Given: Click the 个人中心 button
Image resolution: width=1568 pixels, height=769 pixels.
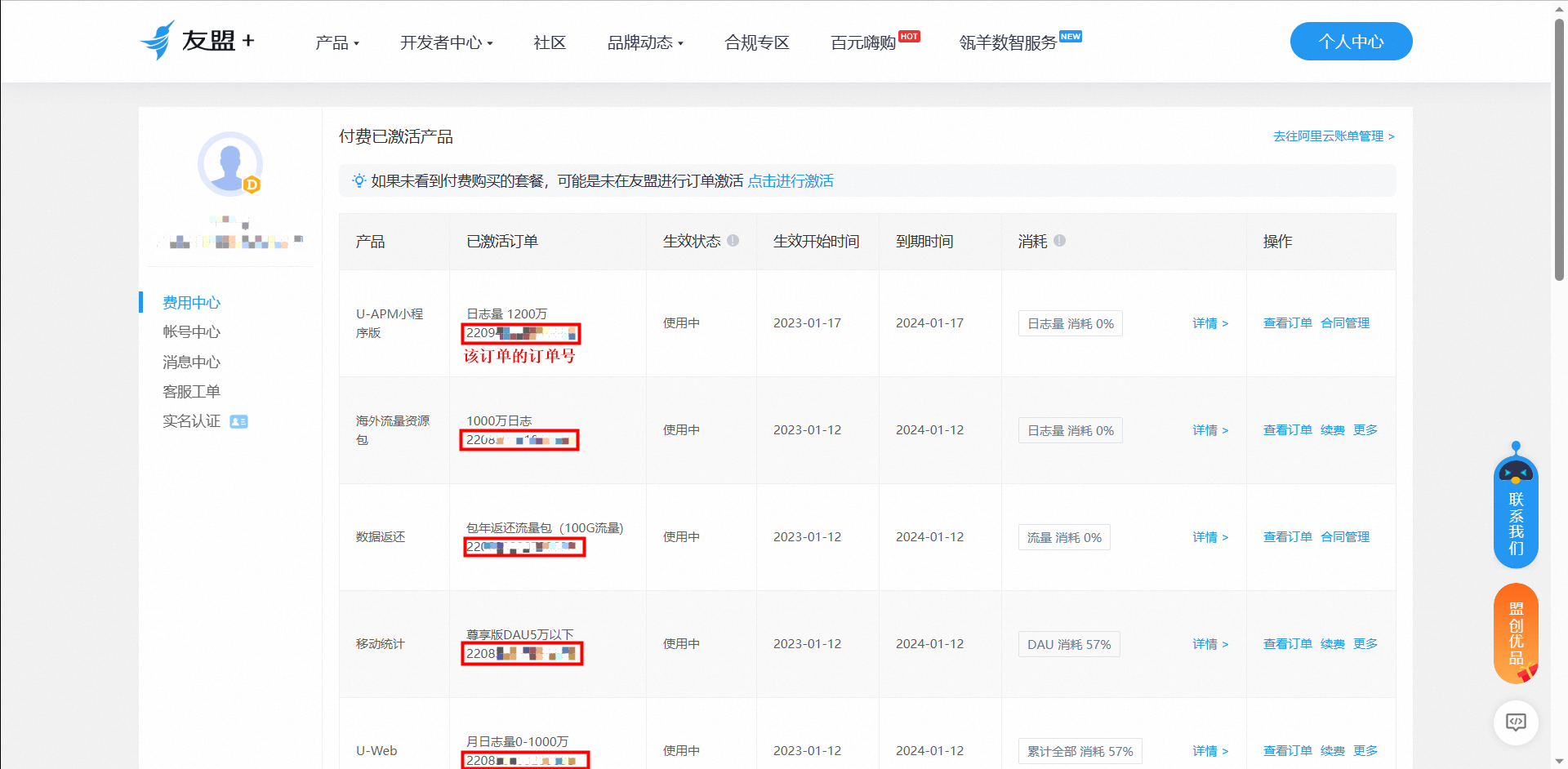Looking at the screenshot, I should (x=1351, y=42).
